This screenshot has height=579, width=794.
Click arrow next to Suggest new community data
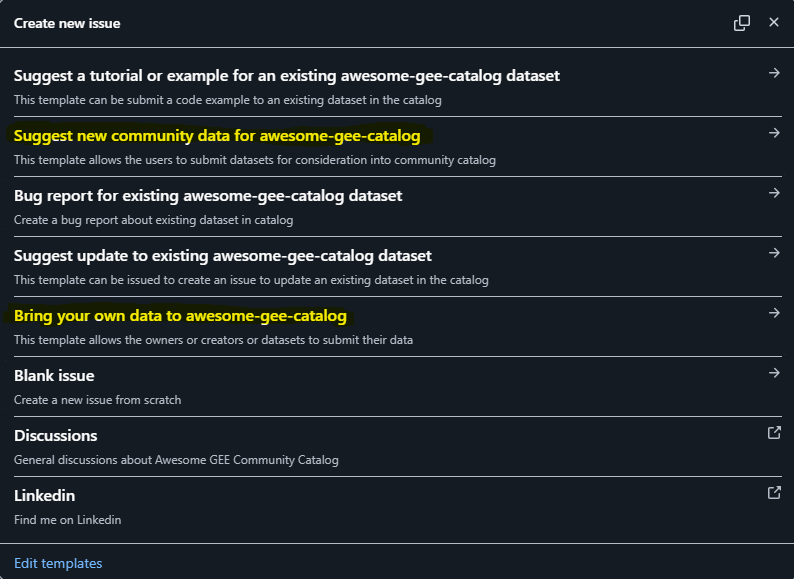click(x=774, y=133)
